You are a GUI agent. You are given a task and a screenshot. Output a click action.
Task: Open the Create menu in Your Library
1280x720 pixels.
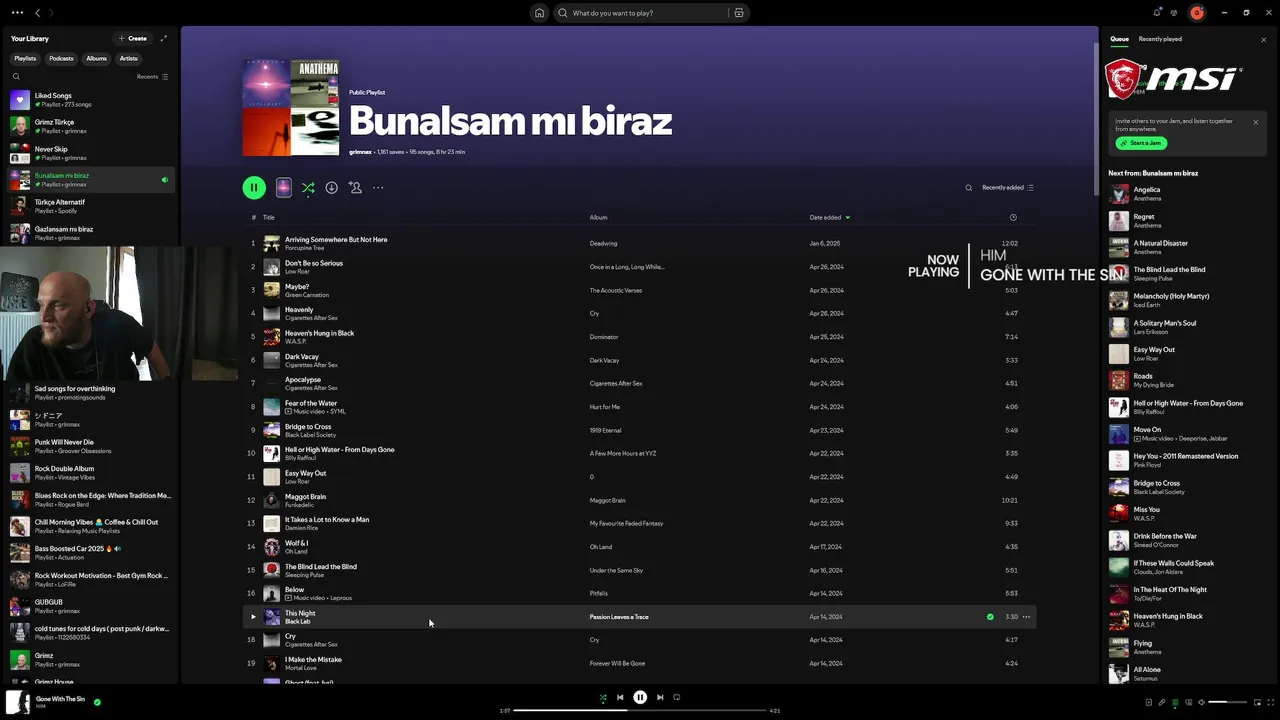132,38
